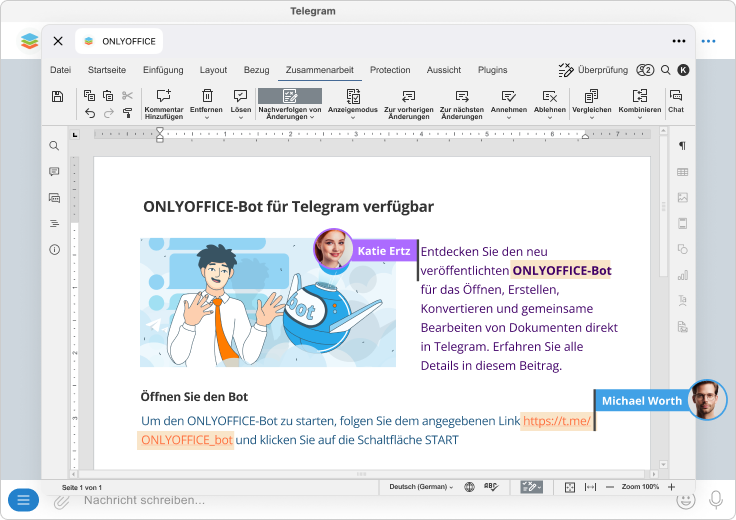
Task: Open the comments panel in left sidebar
Action: click(54, 172)
